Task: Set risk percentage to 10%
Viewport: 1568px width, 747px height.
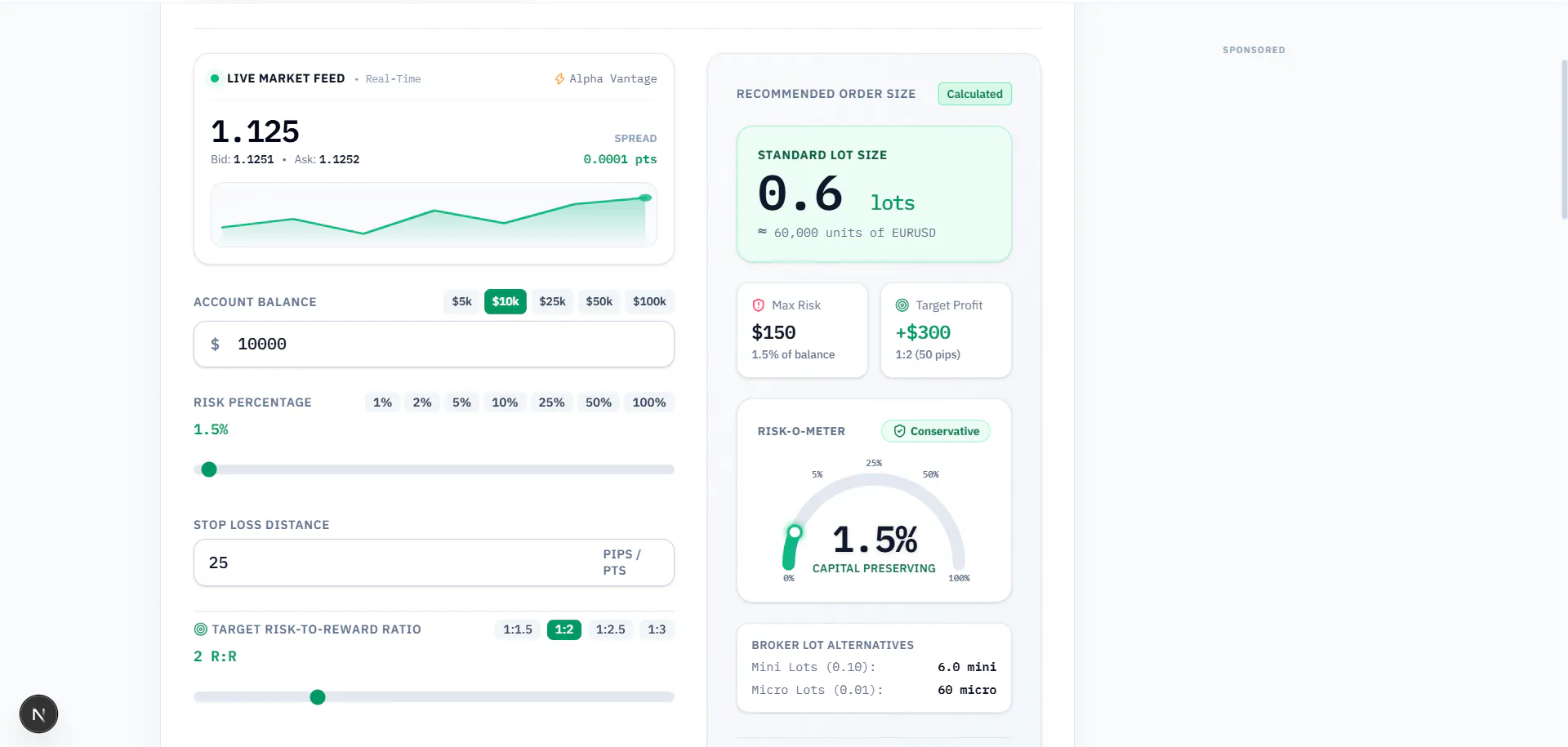Action: click(x=505, y=402)
